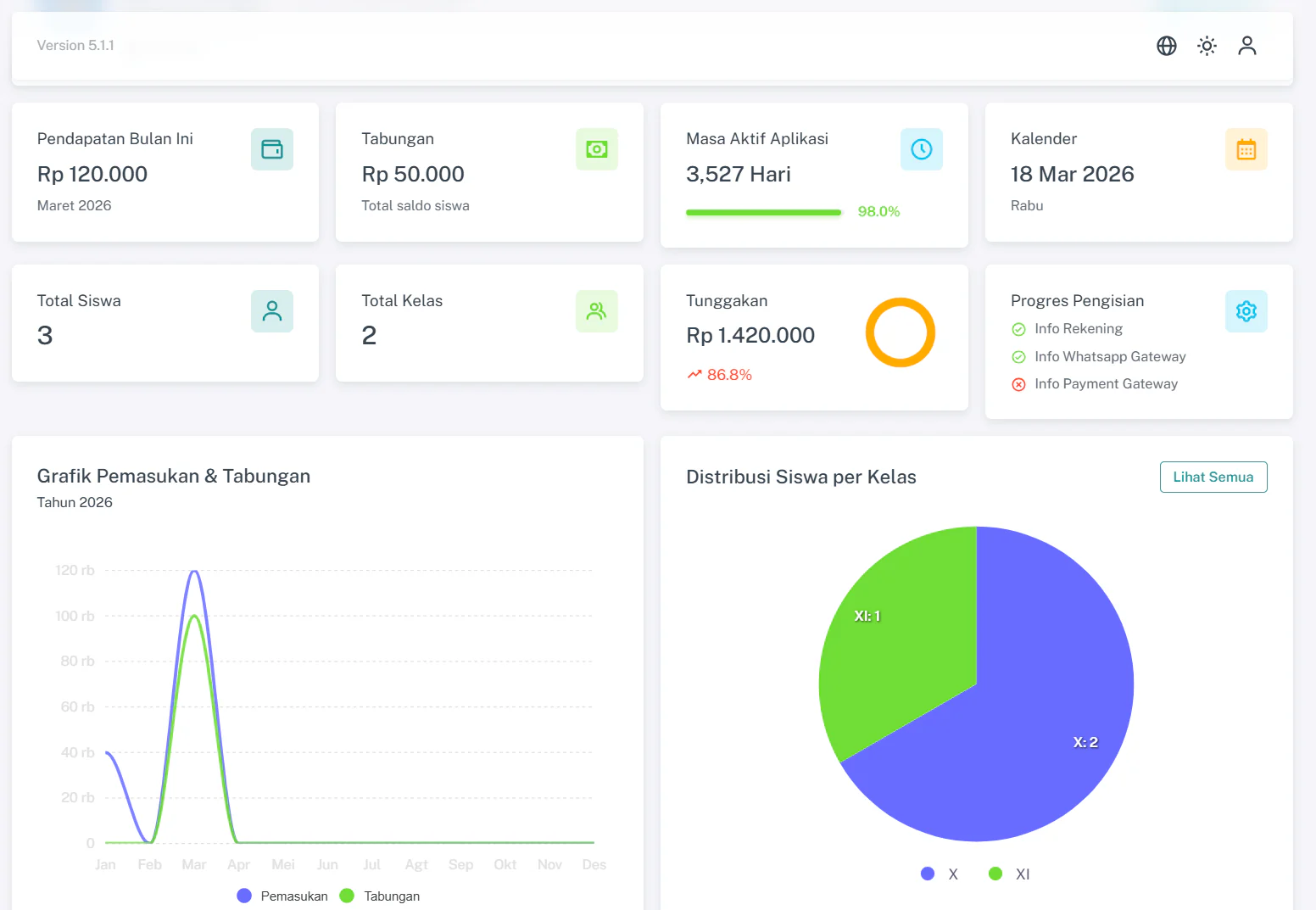Click the calendar icon in Kalender card
The width and height of the screenshot is (1316, 910).
click(1246, 149)
